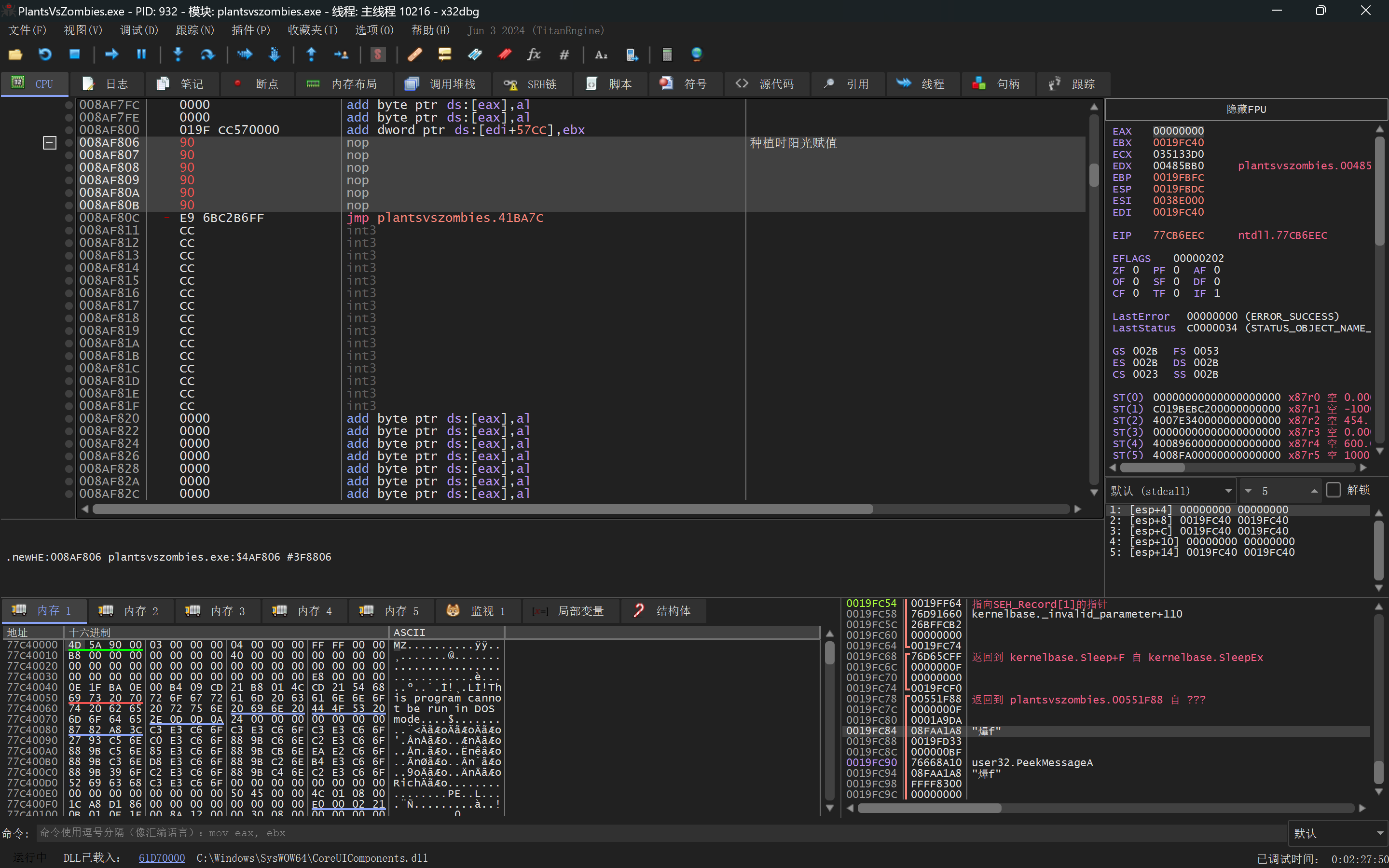The image size is (1389, 868).
Task: Switch to the 断点 tab
Action: [257, 84]
